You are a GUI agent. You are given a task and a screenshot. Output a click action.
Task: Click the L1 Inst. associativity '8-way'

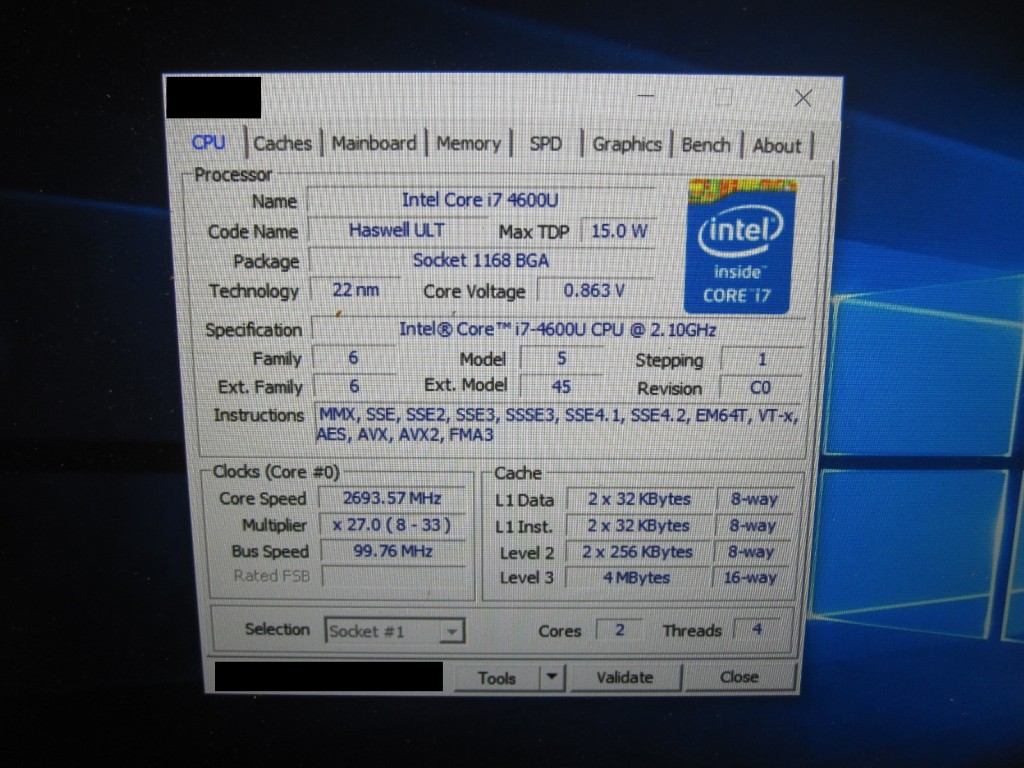coord(753,526)
